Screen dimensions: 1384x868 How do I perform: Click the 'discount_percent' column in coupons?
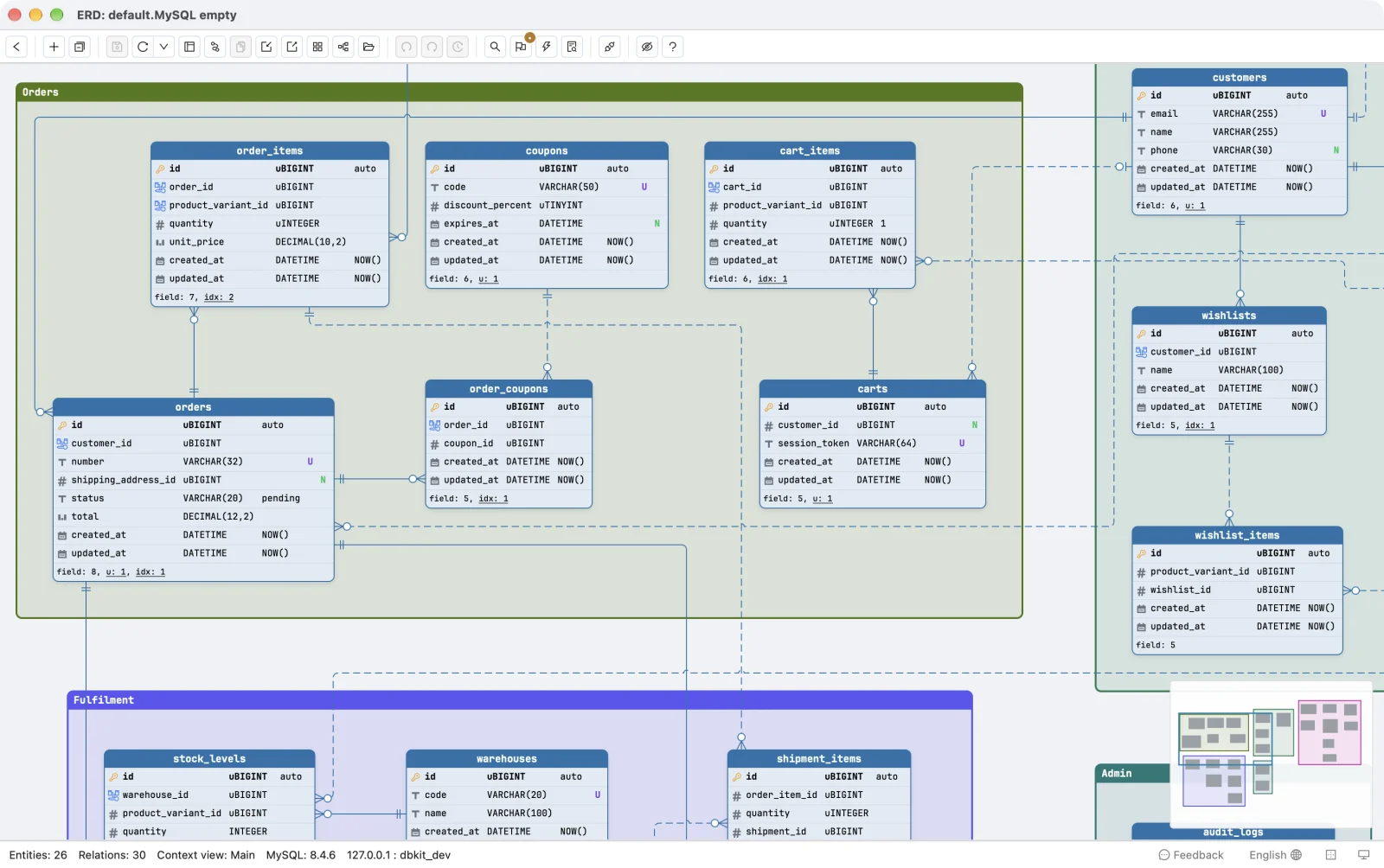pyautogui.click(x=547, y=206)
